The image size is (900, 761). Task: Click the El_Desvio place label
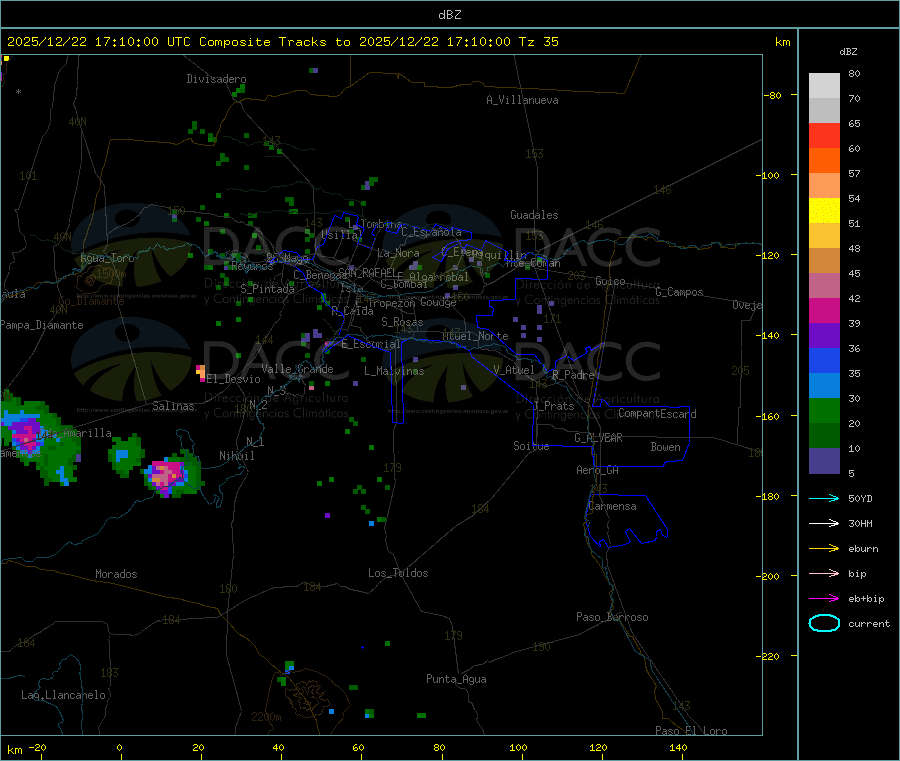pyautogui.click(x=234, y=379)
